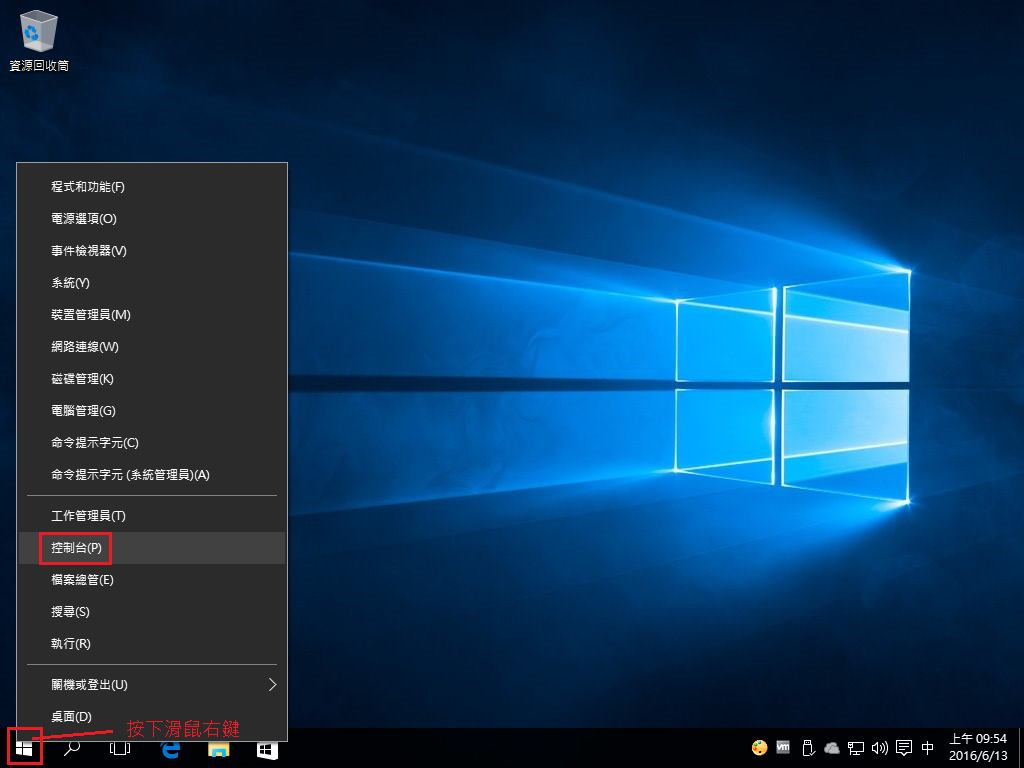This screenshot has width=1024, height=768.
Task: Open 控制台 from the context menu
Action: point(74,548)
